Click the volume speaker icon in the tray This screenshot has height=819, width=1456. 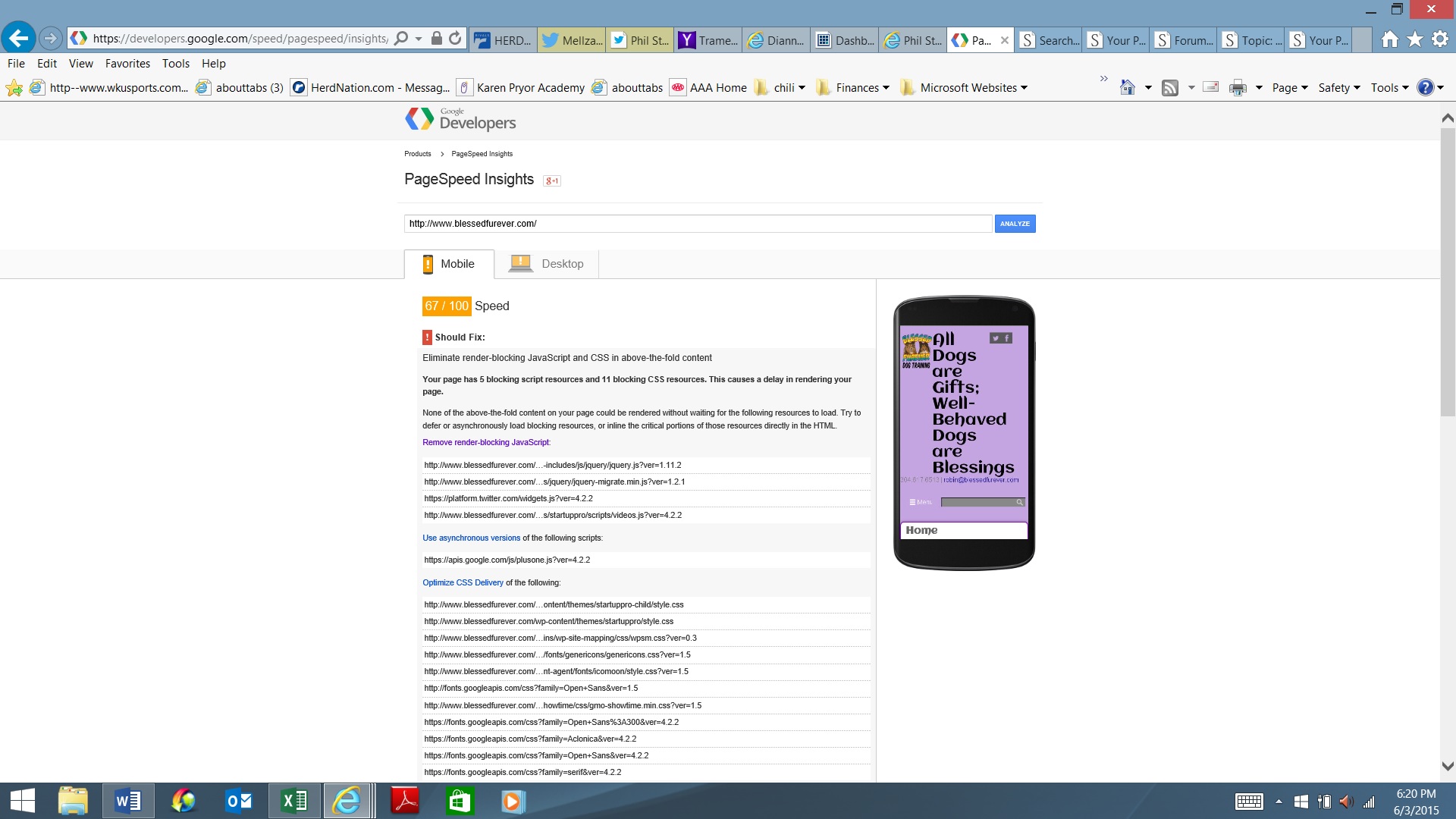(1346, 802)
